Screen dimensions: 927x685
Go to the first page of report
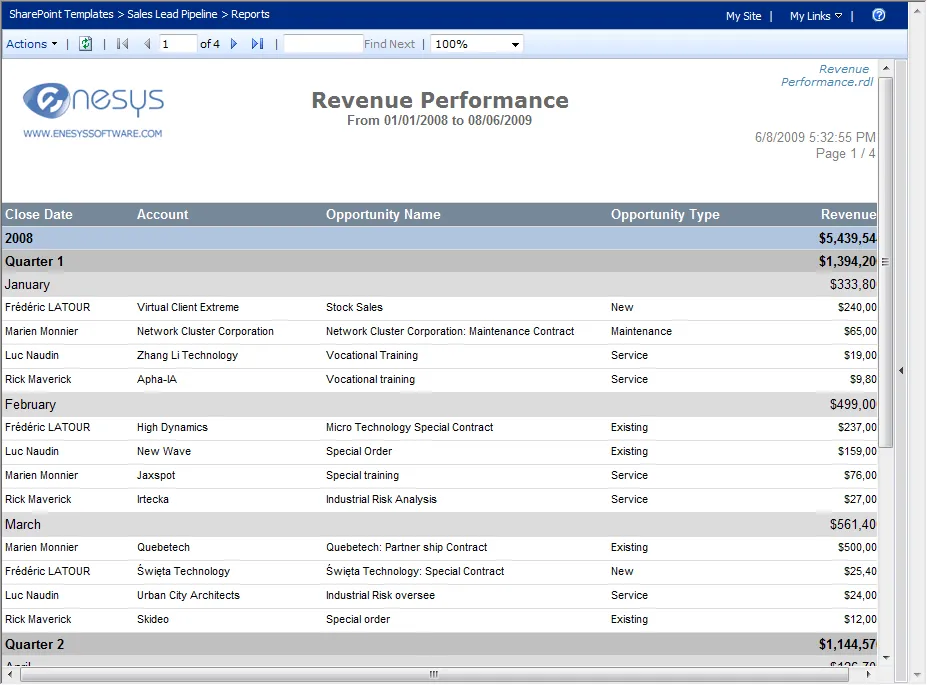123,44
